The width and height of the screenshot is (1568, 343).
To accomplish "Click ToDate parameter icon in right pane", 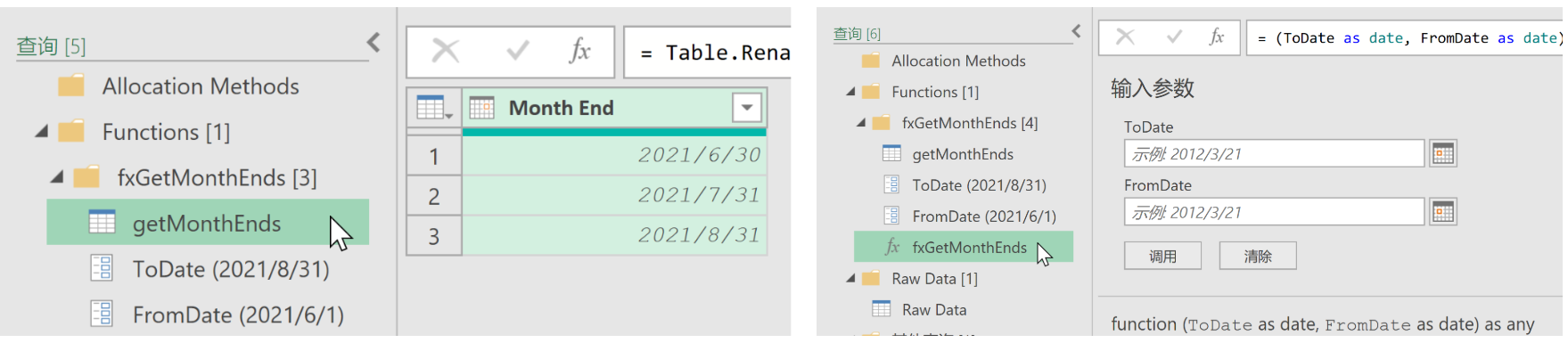I will tap(891, 184).
